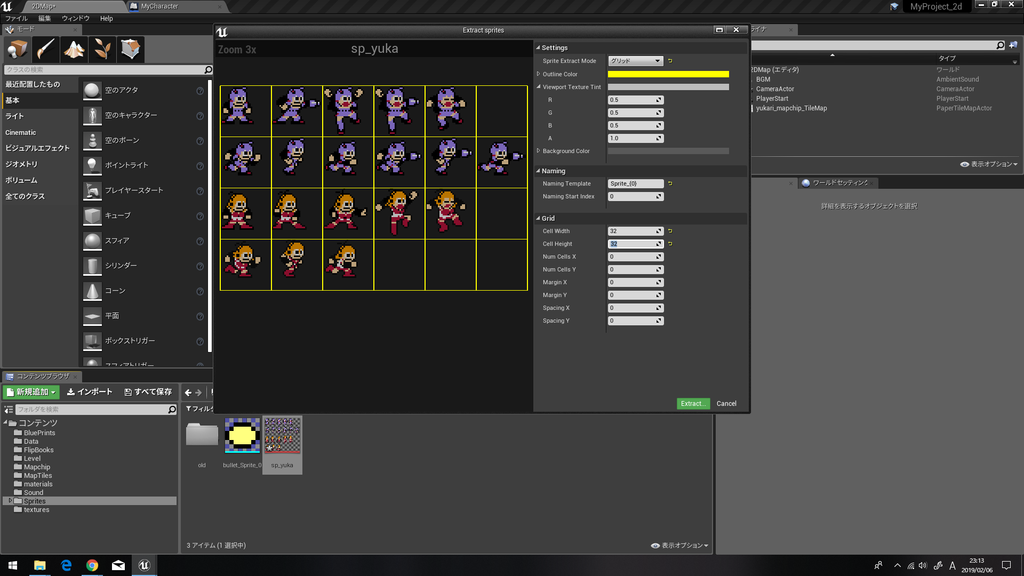Image resolution: width=1024 pixels, height=576 pixels.
Task: Click the インポート button
Action: [x=90, y=392]
